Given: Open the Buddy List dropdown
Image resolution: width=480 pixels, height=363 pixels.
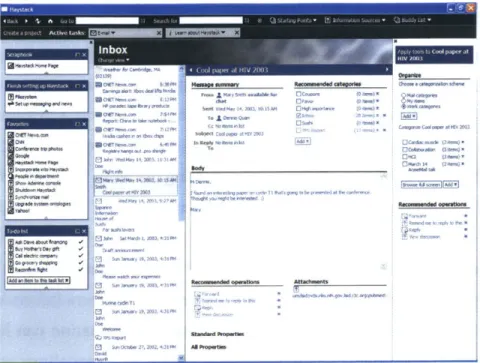Looking at the screenshot, I should click(x=413, y=20).
